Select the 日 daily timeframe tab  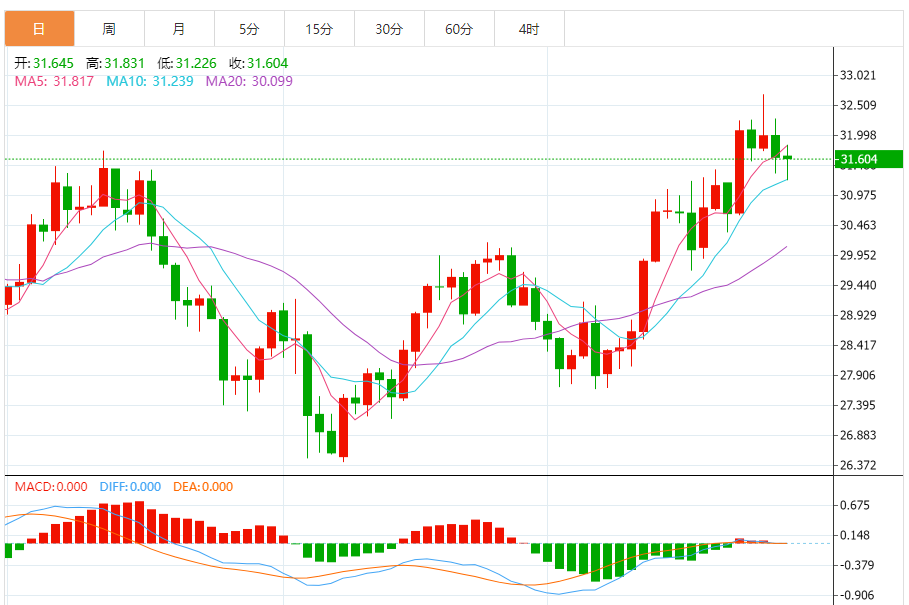click(39, 29)
